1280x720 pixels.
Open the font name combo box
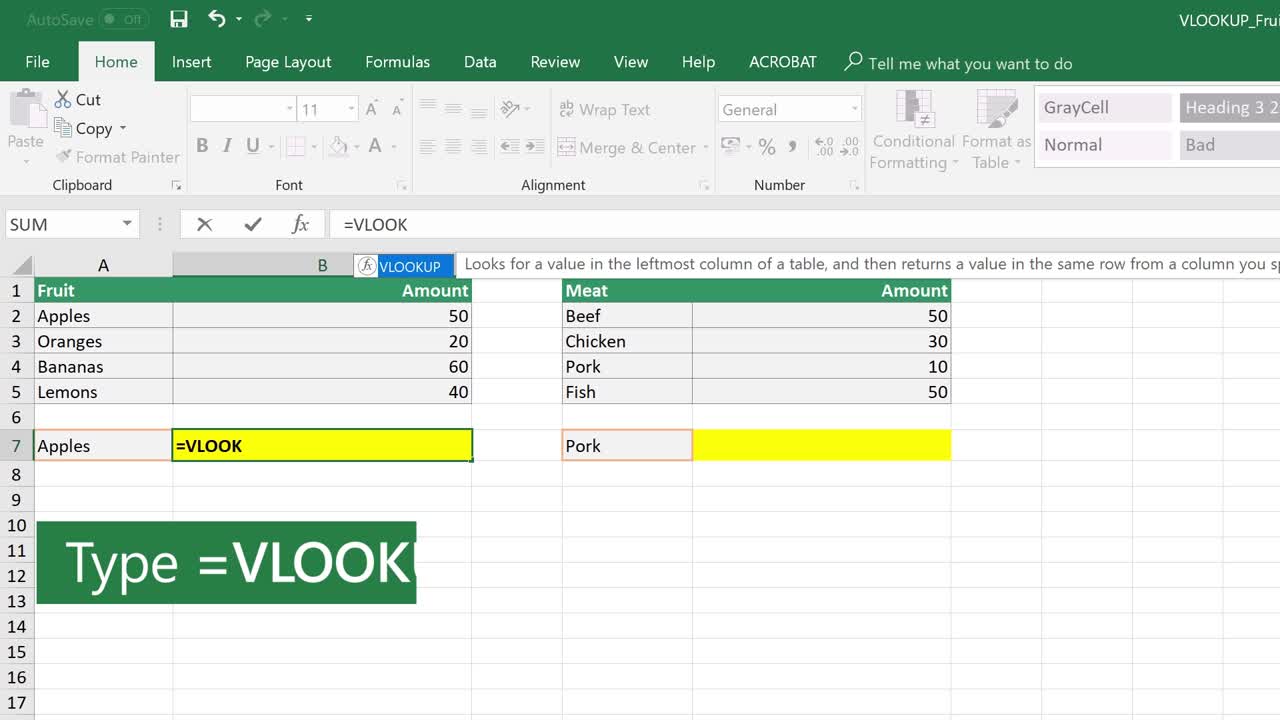click(x=243, y=109)
